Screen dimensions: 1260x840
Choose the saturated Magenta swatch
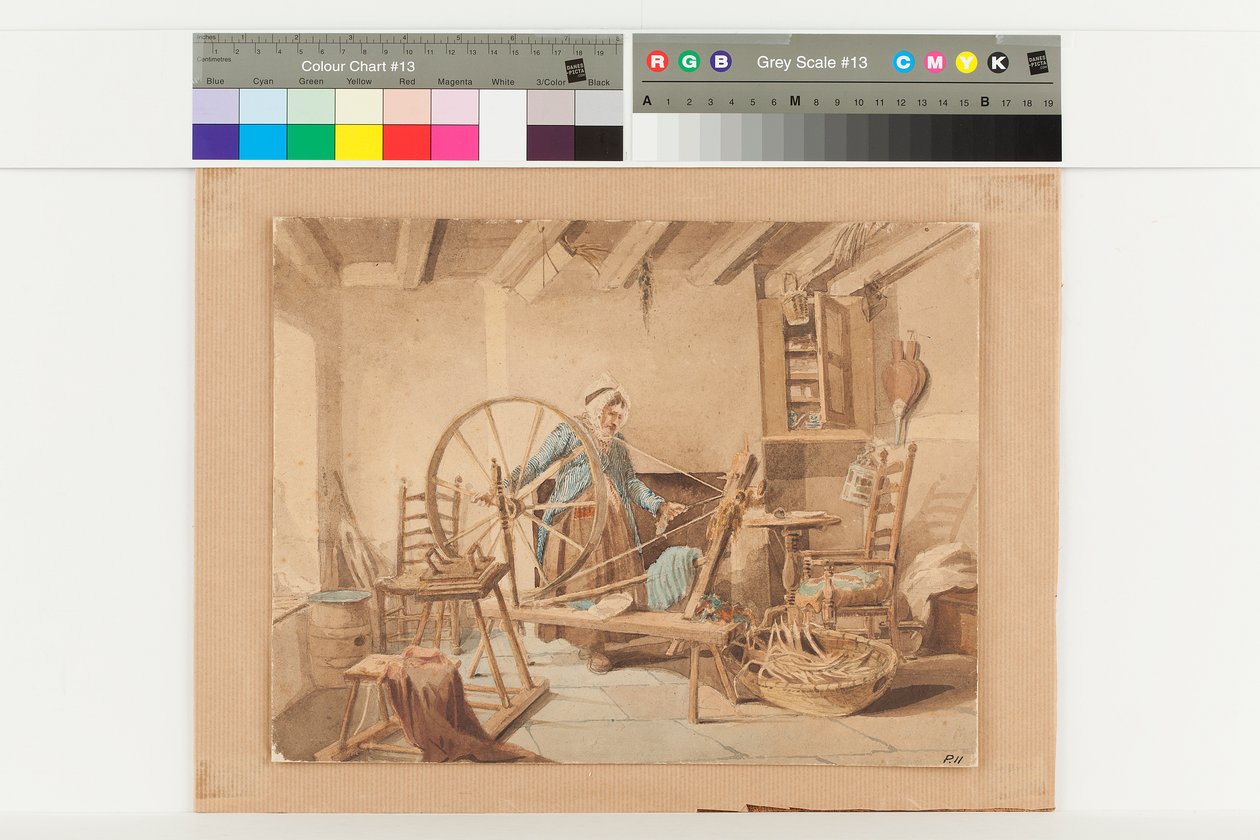[455, 142]
